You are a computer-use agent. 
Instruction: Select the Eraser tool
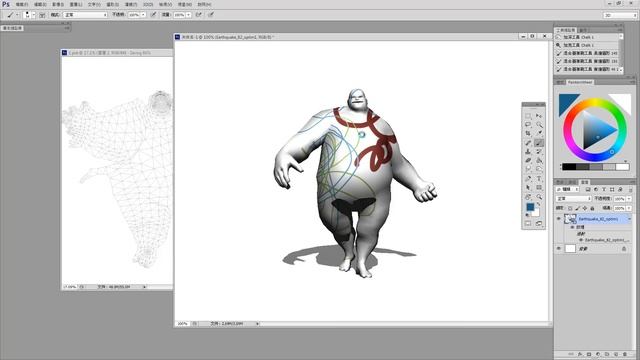(528, 160)
